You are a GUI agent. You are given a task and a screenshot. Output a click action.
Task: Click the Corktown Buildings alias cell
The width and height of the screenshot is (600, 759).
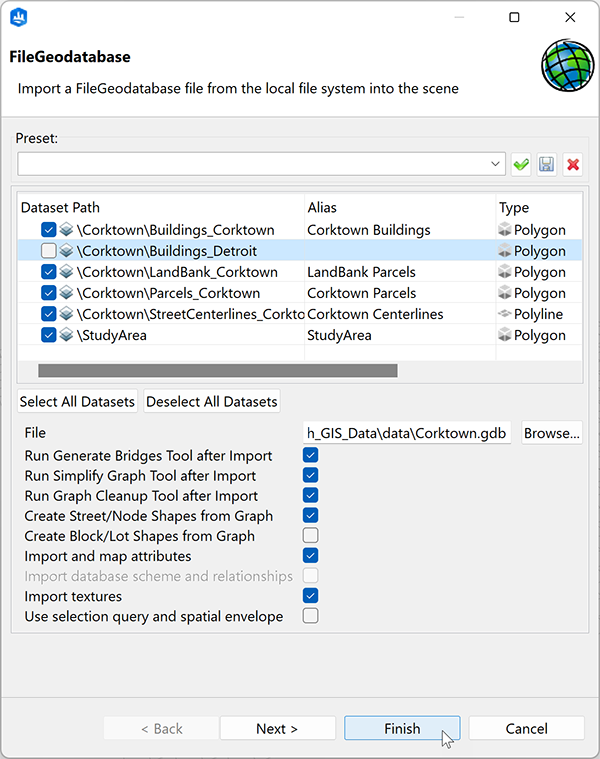pyautogui.click(x=369, y=229)
